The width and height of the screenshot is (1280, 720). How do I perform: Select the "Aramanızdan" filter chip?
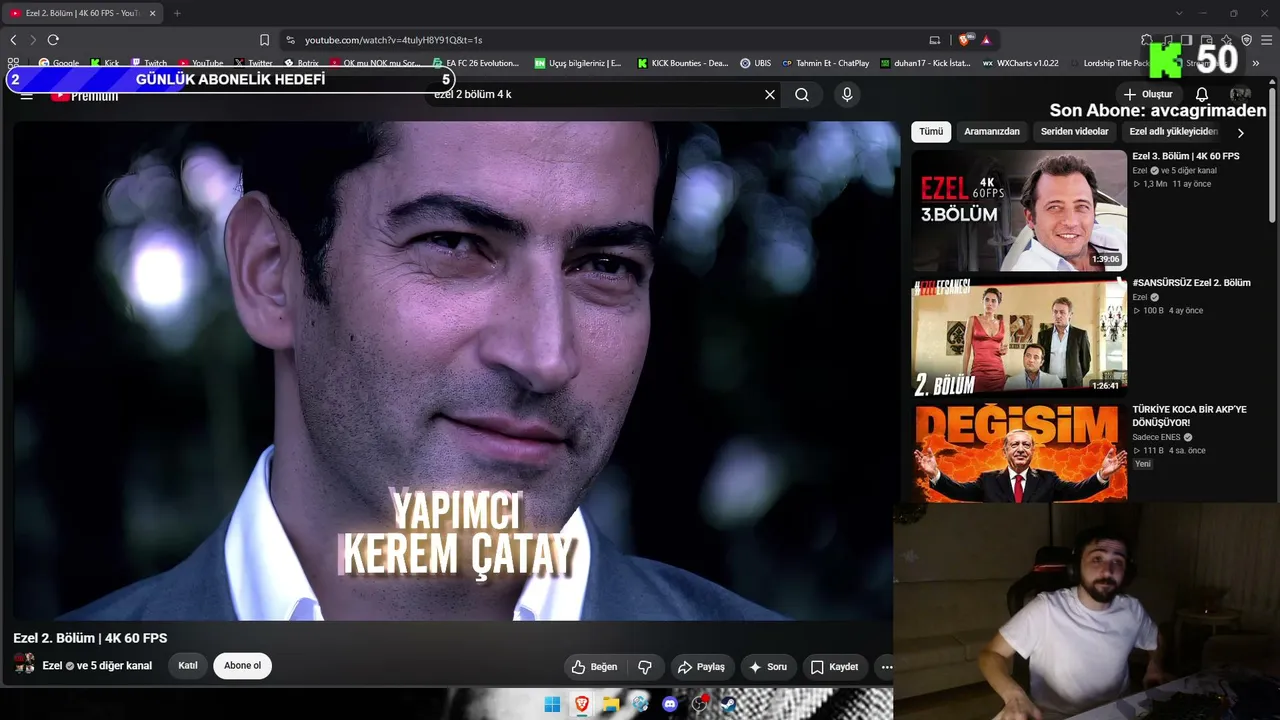(x=992, y=132)
